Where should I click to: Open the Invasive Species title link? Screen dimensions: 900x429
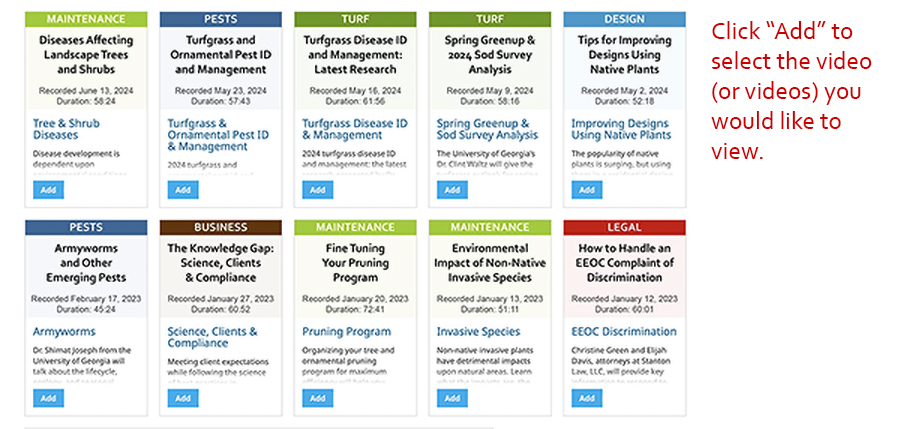tap(479, 332)
